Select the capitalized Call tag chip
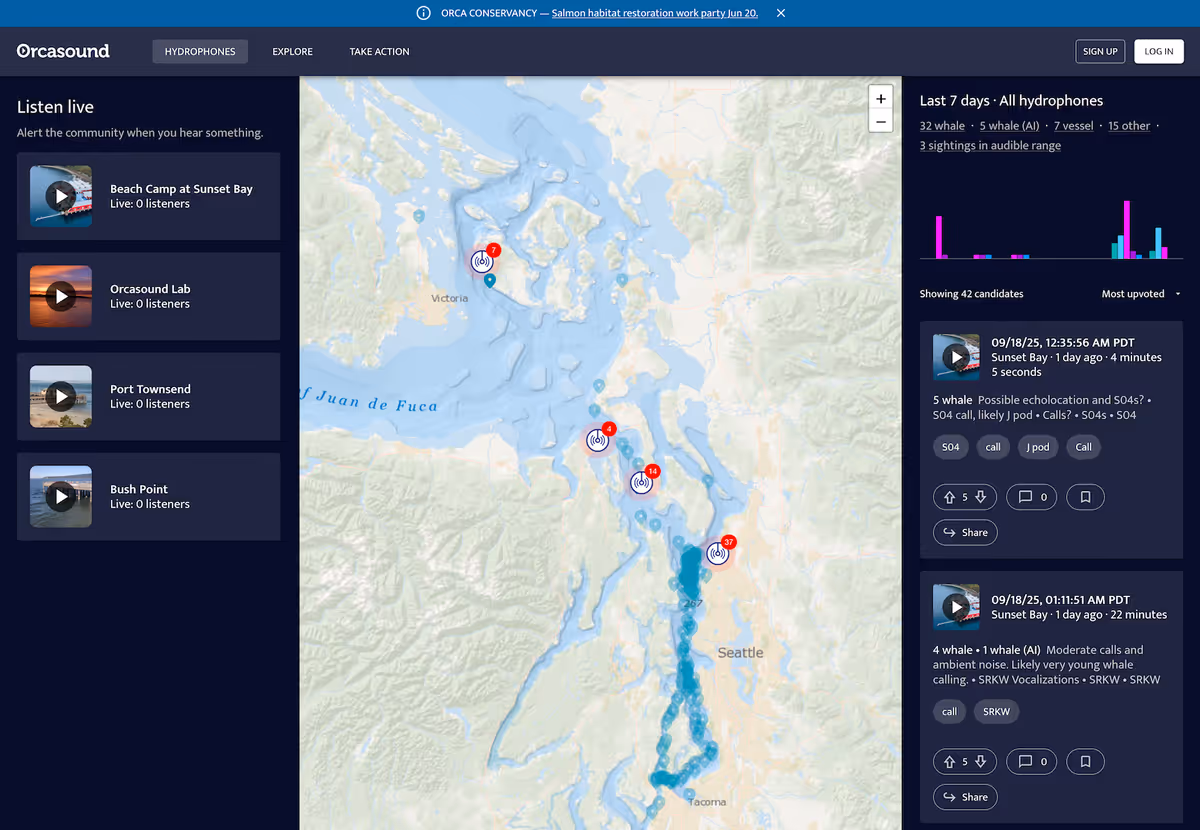This screenshot has width=1200, height=830. tap(1083, 447)
